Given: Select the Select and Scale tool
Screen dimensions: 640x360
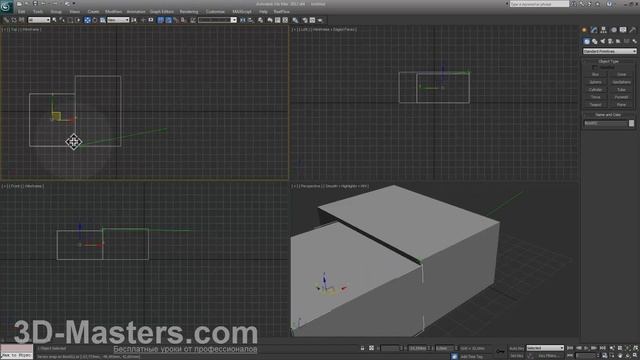Looking at the screenshot, I should [x=102, y=20].
